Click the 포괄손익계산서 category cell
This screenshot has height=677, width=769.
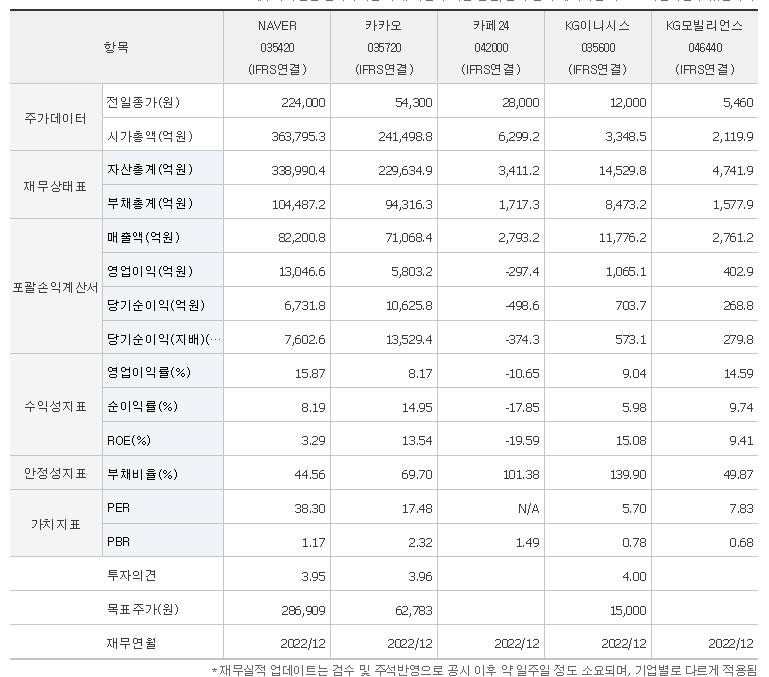coord(55,287)
